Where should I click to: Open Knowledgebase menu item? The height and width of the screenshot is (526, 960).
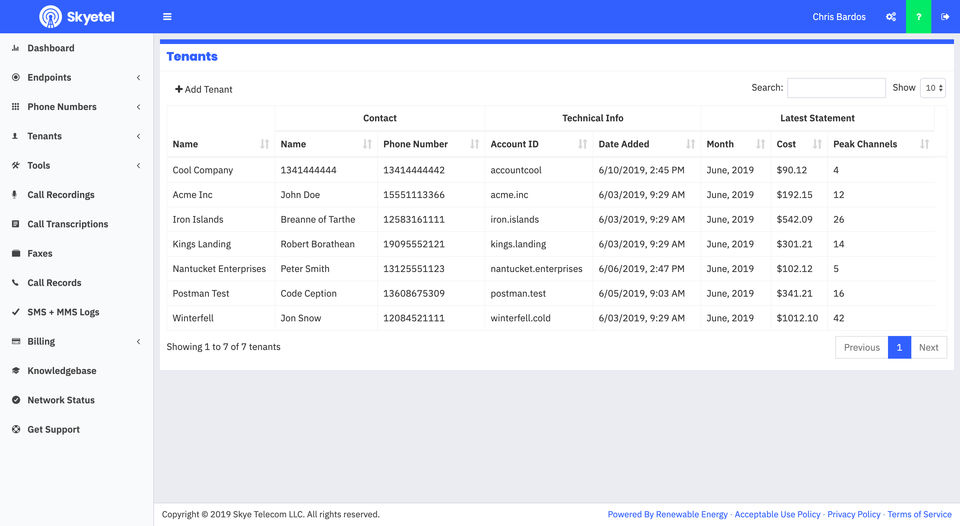[62, 370]
